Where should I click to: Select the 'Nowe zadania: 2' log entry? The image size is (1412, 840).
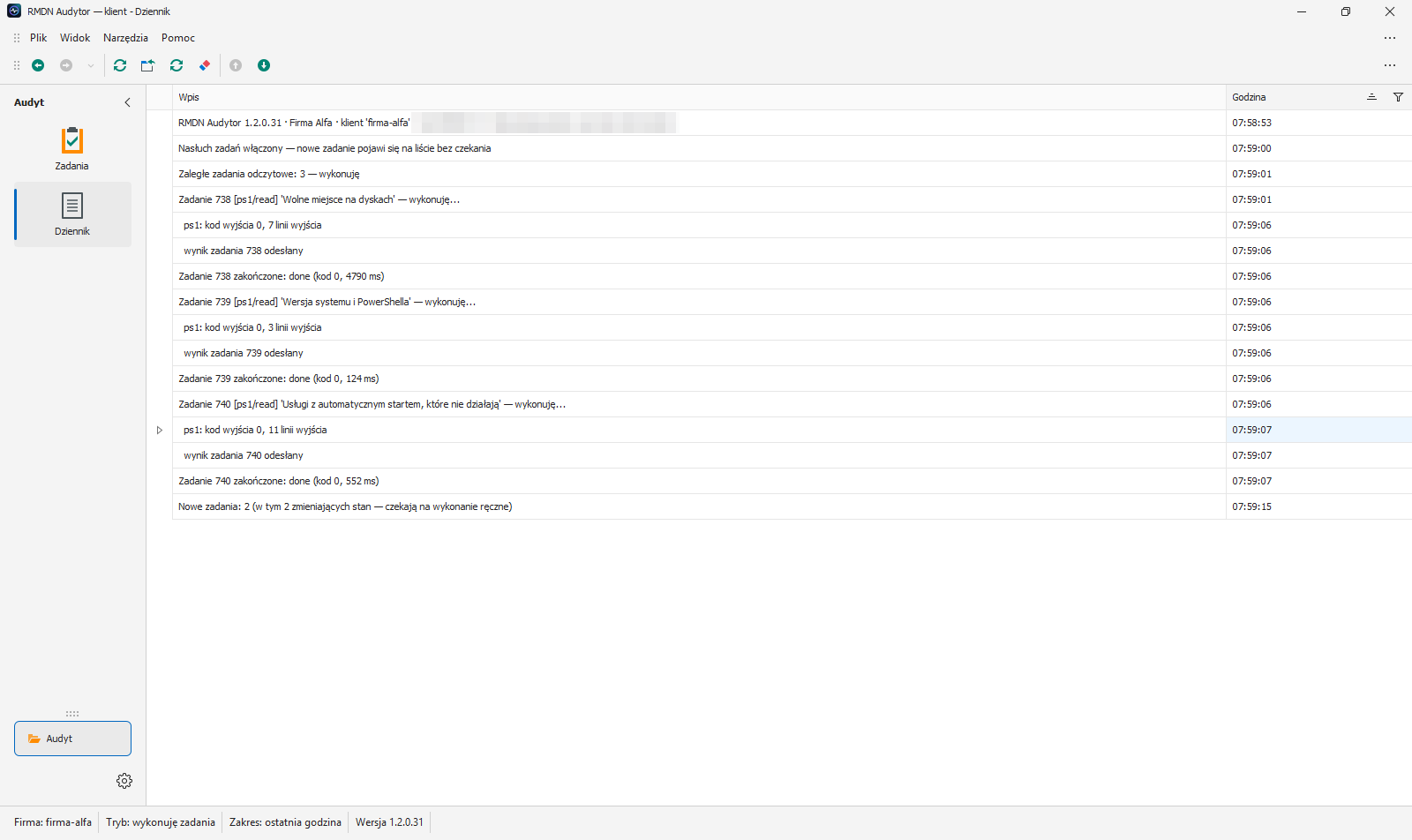(x=699, y=506)
